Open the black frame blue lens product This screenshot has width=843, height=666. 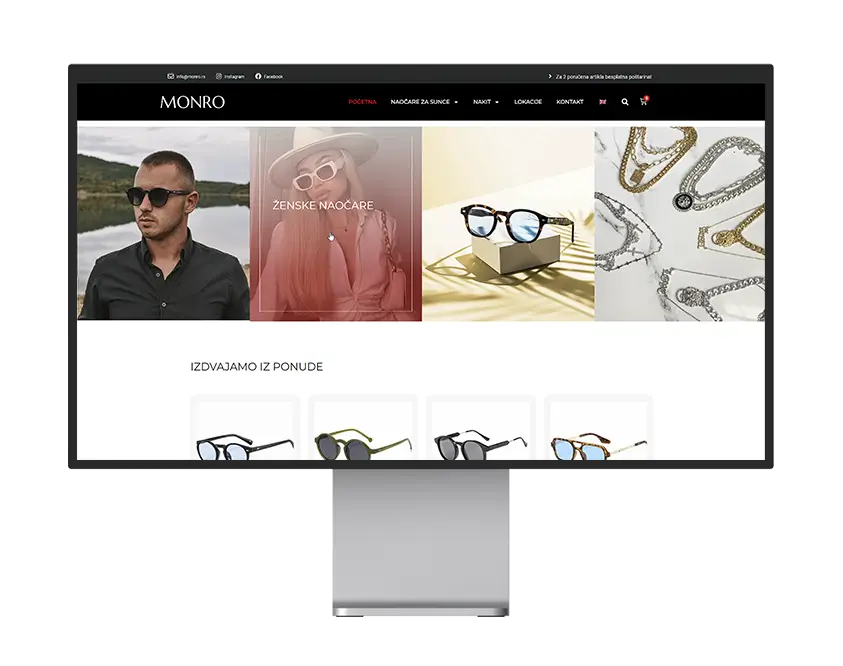[245, 427]
